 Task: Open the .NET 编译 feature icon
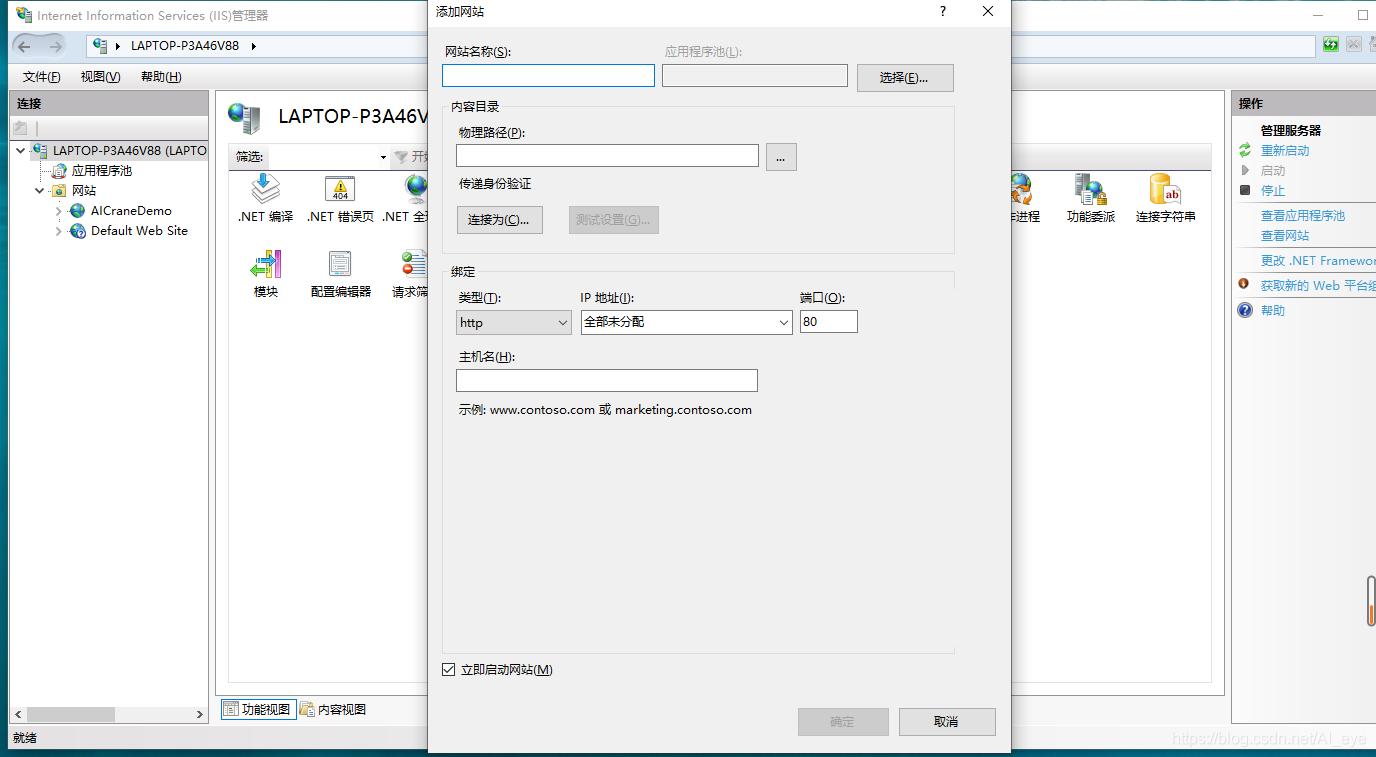click(x=265, y=198)
